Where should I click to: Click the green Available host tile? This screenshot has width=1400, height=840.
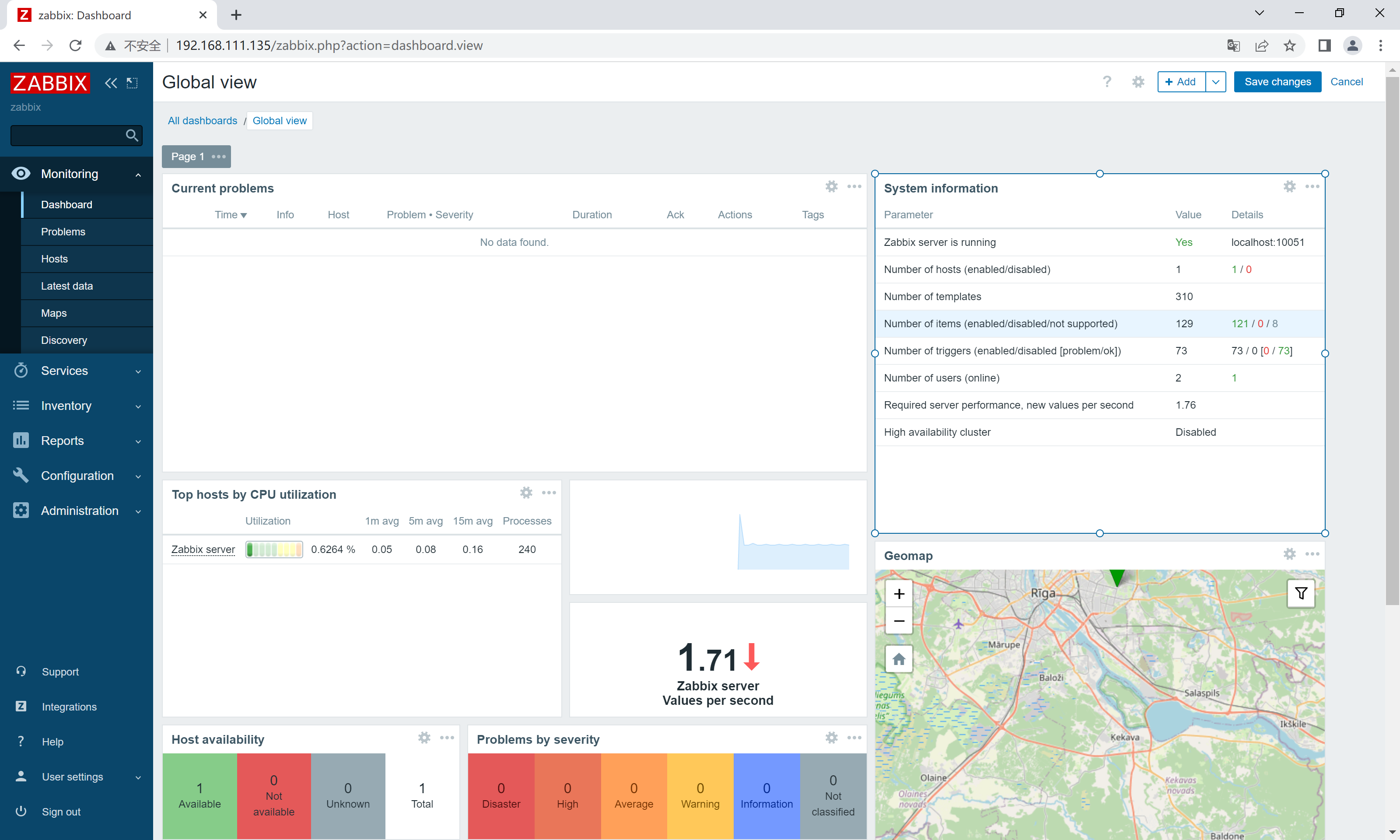pyautogui.click(x=200, y=795)
